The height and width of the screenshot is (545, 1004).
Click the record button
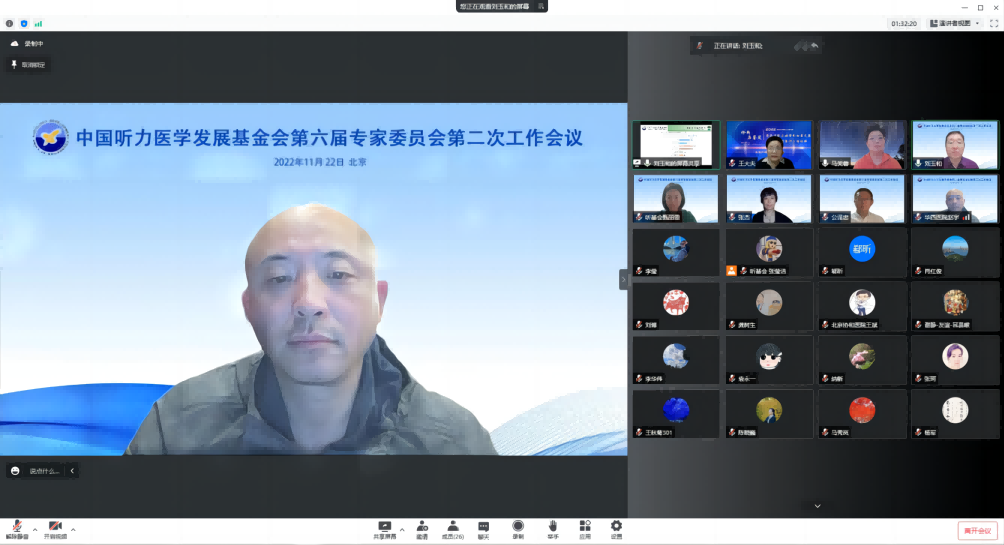pyautogui.click(x=518, y=530)
